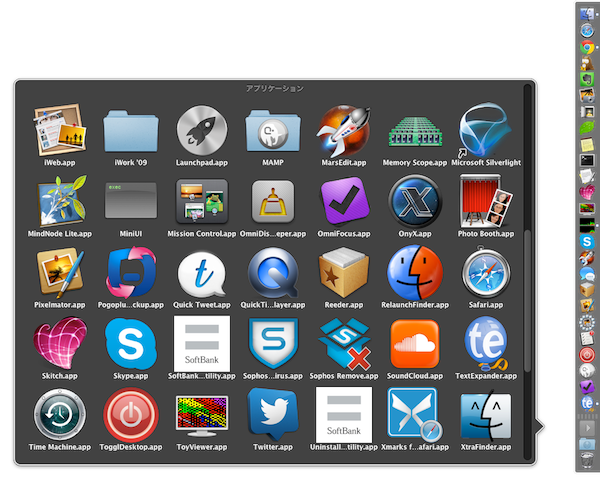The height and width of the screenshot is (481, 600).
Task: Launch Pogoplug Backup app
Action: pos(131,272)
